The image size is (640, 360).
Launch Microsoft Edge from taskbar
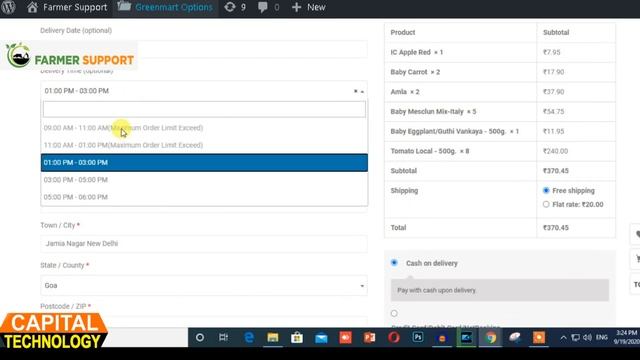click(249, 338)
